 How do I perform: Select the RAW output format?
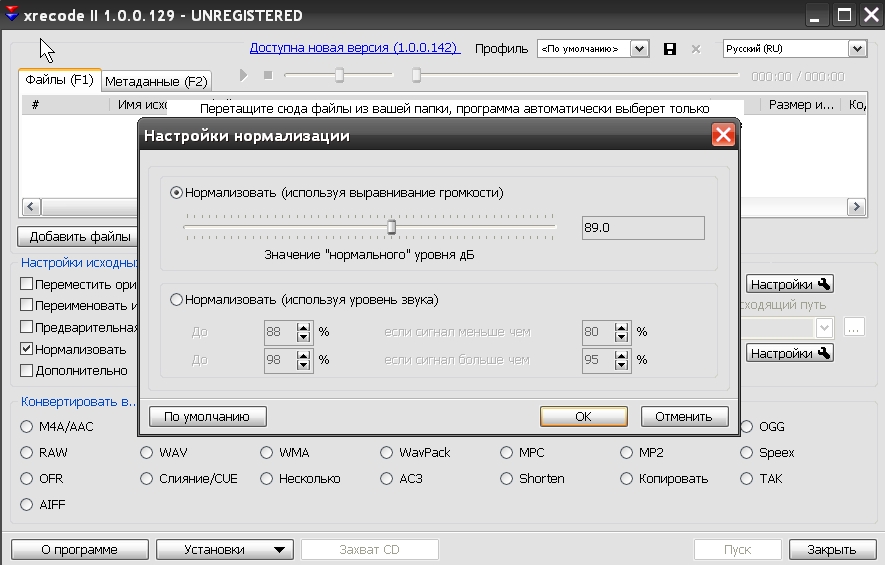pos(26,452)
